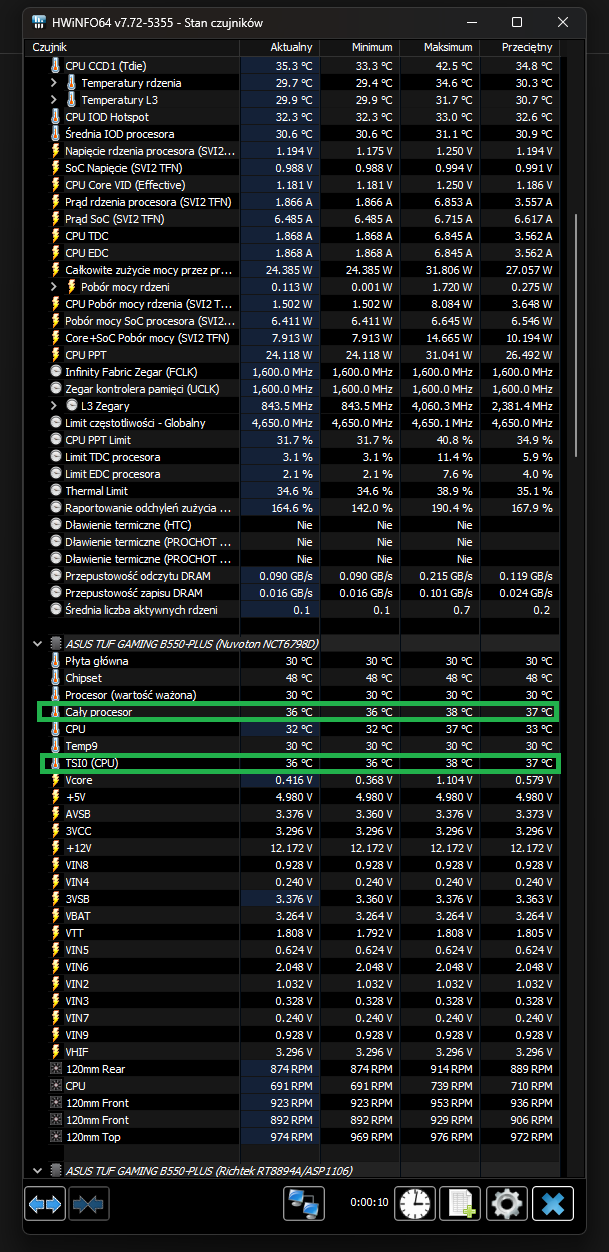Click the blue expand-columns arrows button
Screen dimensions: 609x1252
(x=45, y=1204)
